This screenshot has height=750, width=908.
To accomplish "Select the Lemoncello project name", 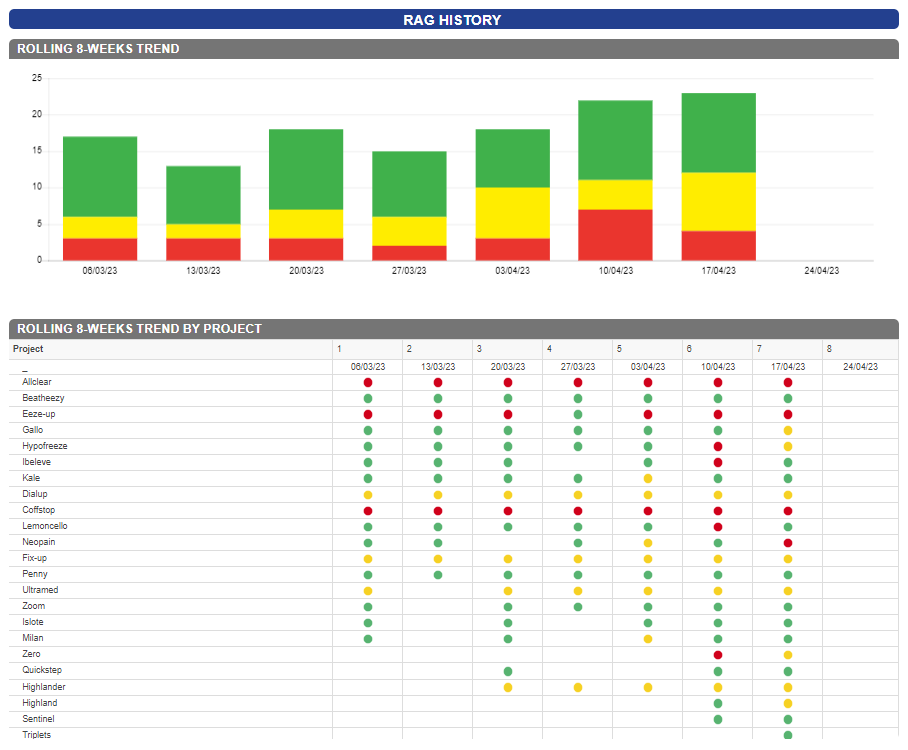I will (45, 526).
